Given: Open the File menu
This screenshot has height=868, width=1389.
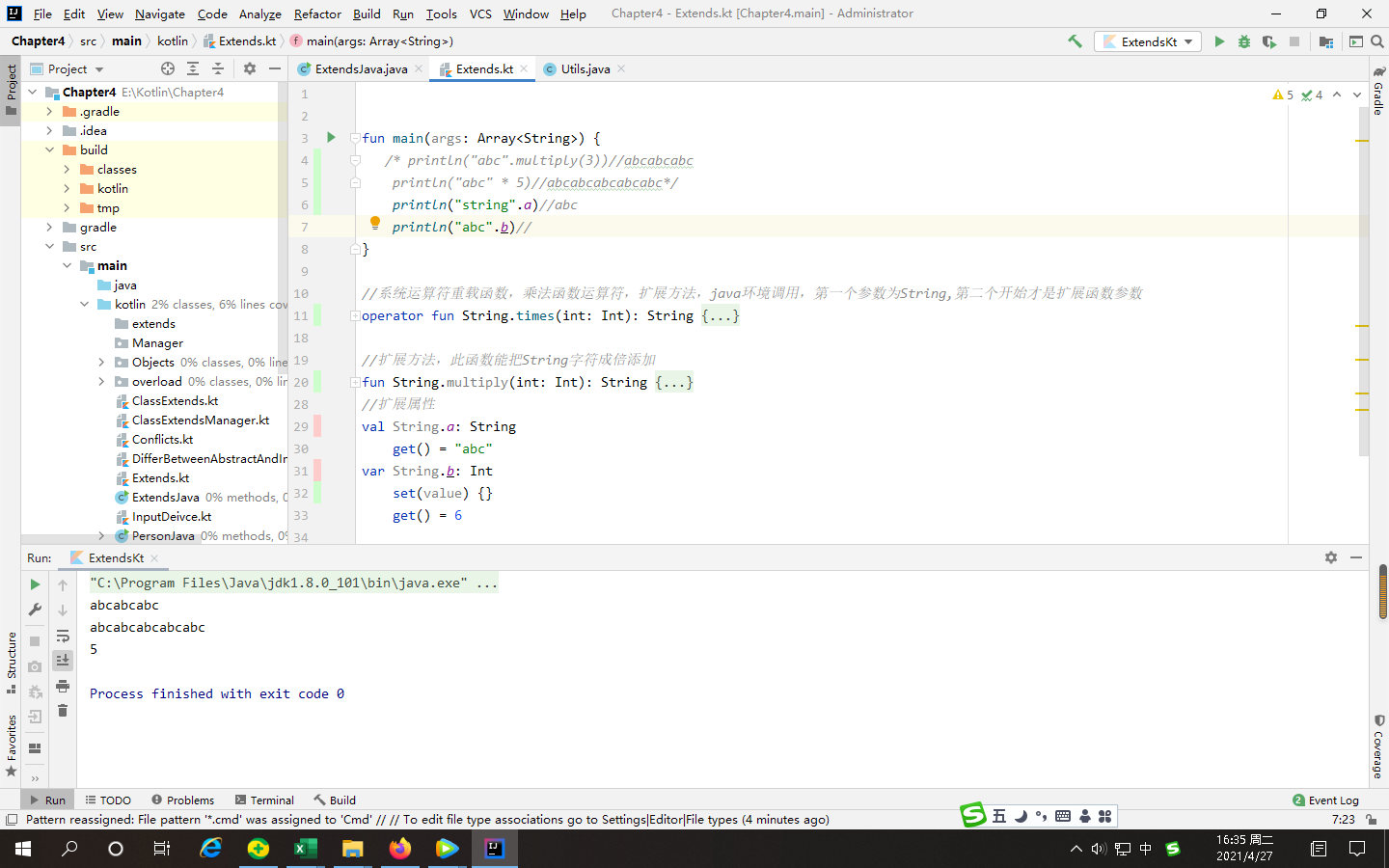Looking at the screenshot, I should tap(42, 14).
